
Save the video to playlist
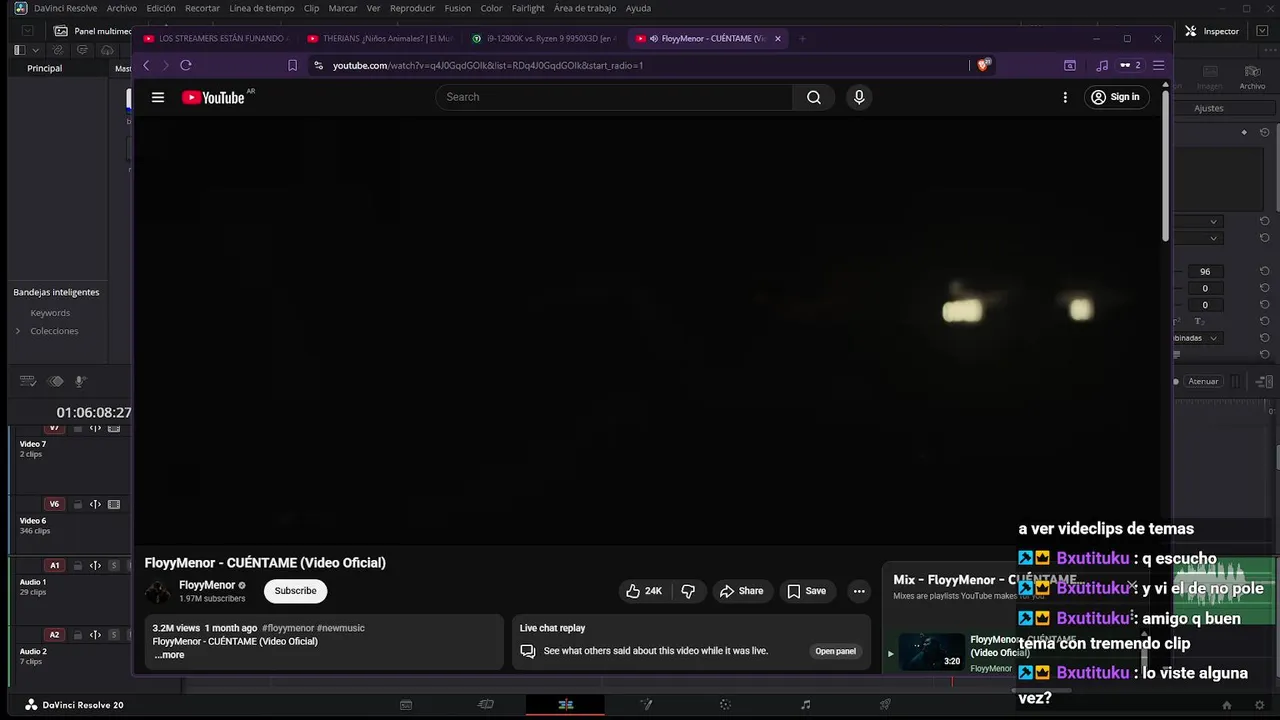click(x=806, y=591)
